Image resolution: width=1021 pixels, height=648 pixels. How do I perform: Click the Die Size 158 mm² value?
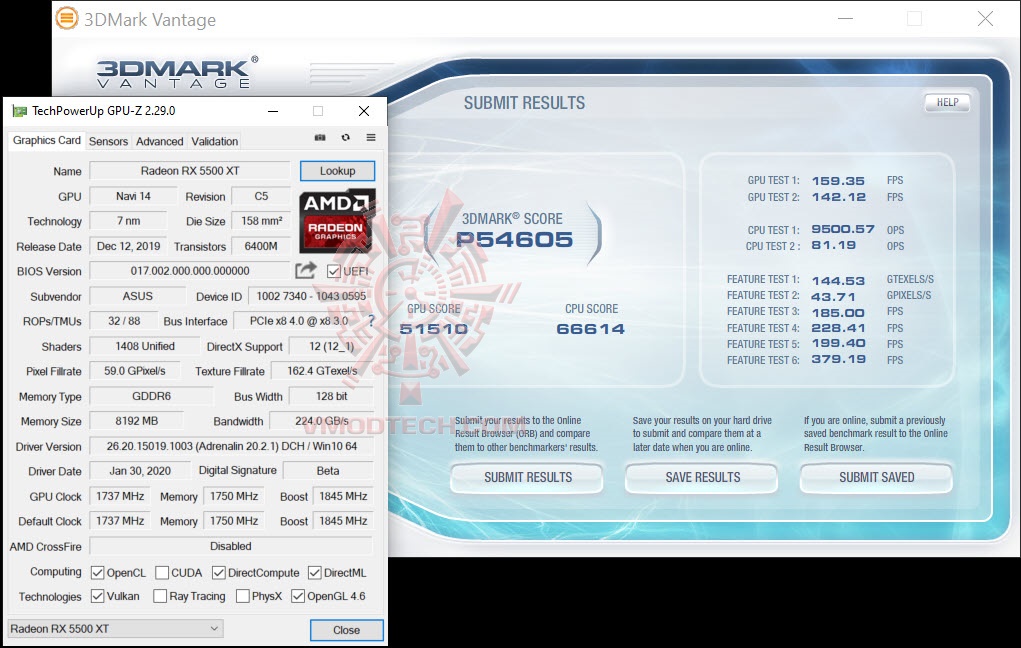[x=262, y=221]
